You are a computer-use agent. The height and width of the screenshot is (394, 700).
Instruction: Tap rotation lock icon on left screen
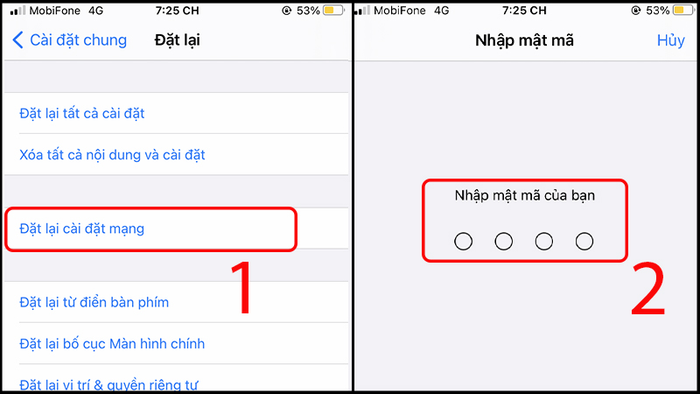(x=287, y=10)
